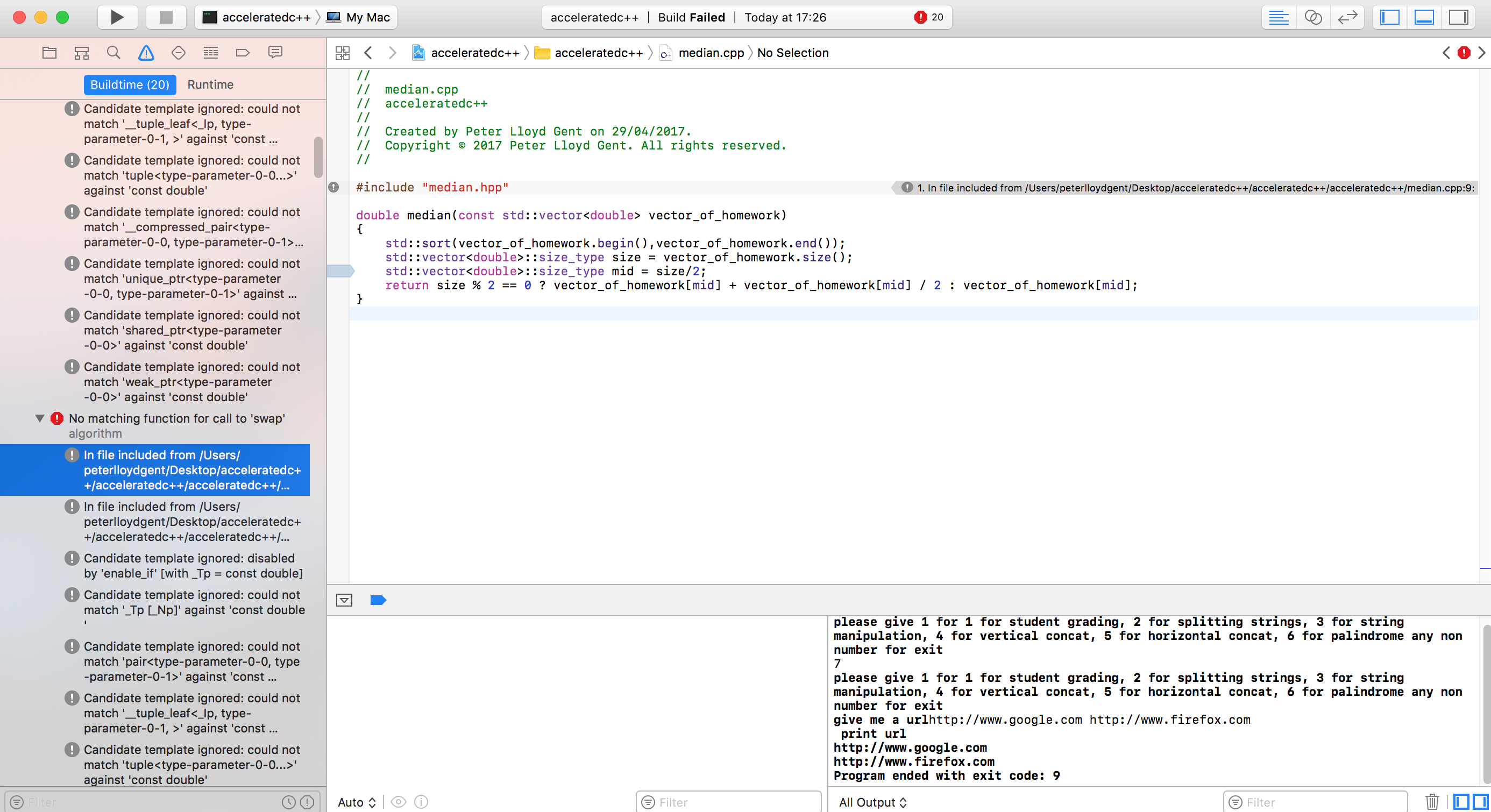The image size is (1491, 812).
Task: Go forward in editor history
Action: point(393,53)
